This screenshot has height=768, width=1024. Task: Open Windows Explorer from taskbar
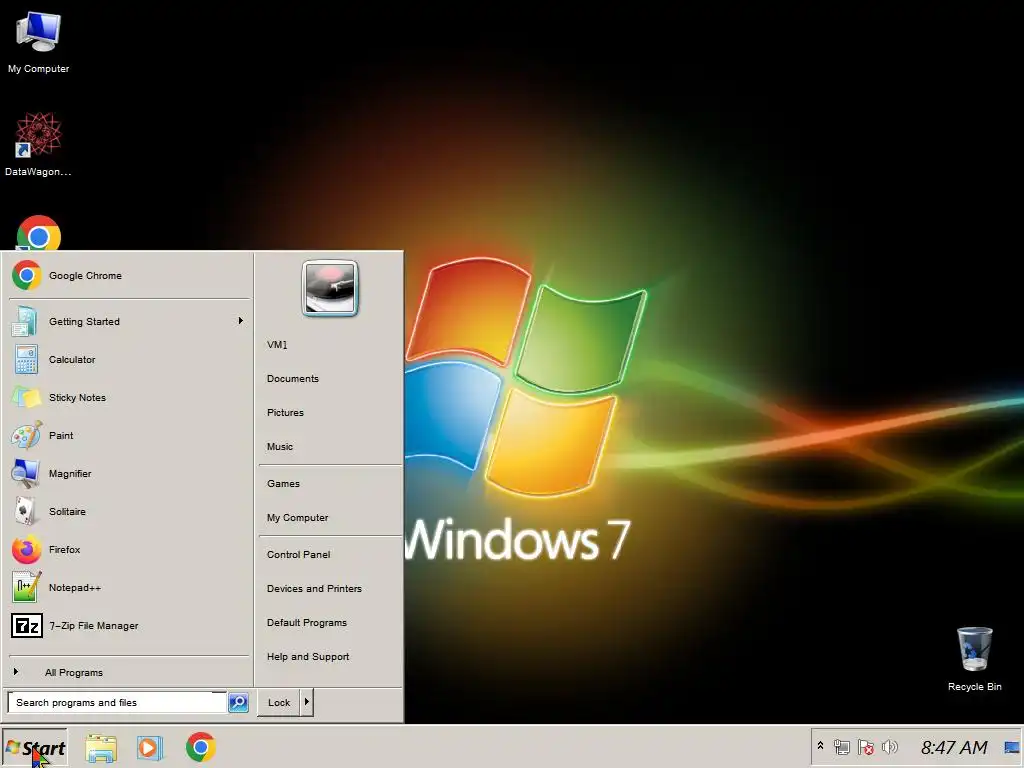[x=101, y=747]
